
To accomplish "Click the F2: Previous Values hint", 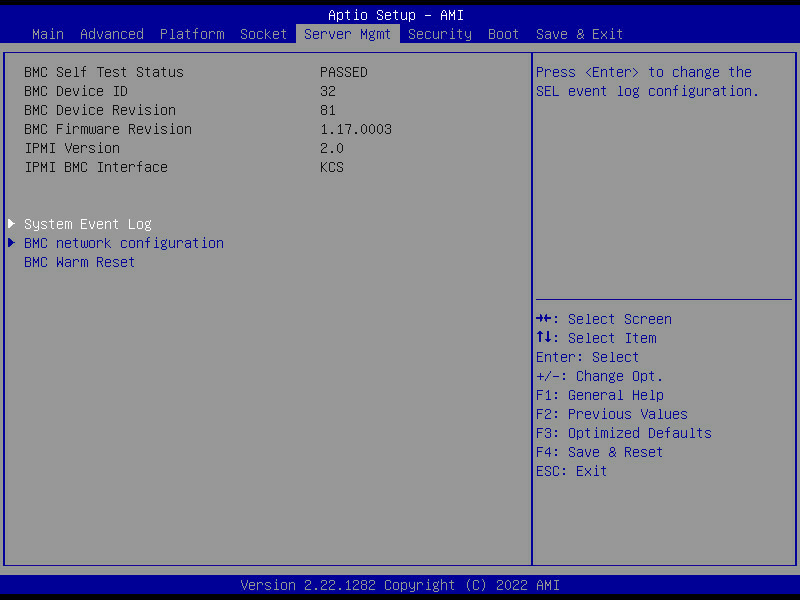I will point(612,414).
